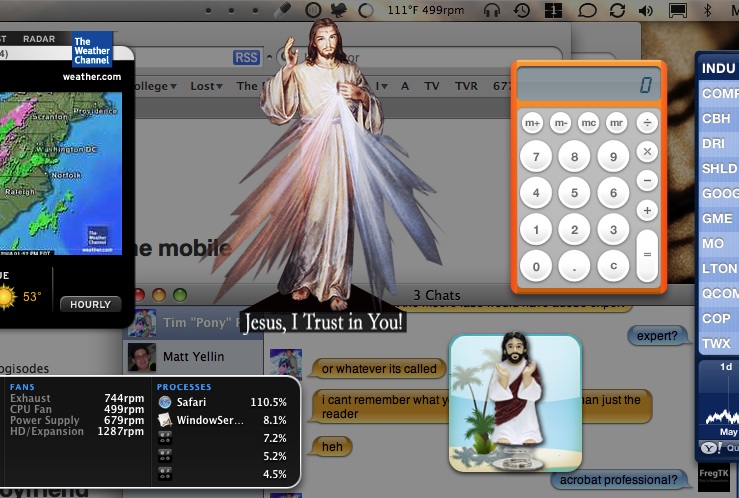
Task: Select the Tim "Pony" chat entry
Action: 193,323
